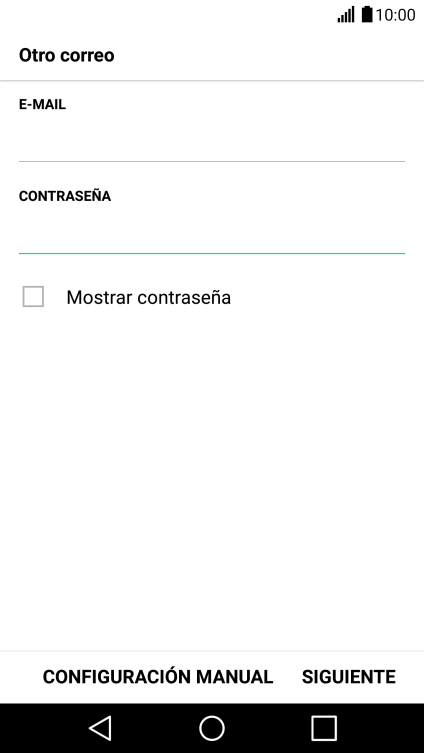Enable the Mostrar contraseña checkbox
The image size is (424, 753).
pos(33,296)
